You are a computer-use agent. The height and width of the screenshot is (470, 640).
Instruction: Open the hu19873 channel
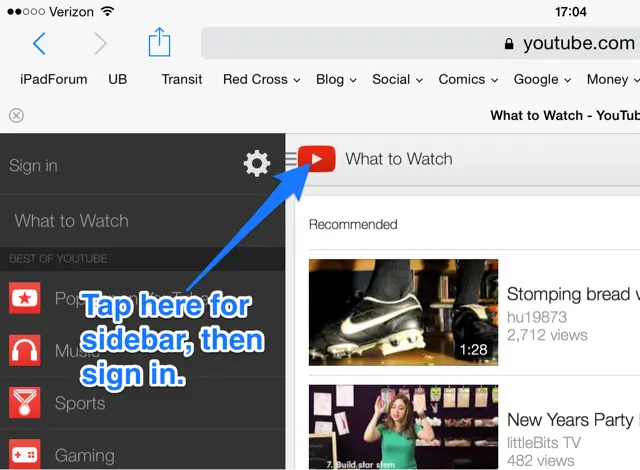[537, 317]
